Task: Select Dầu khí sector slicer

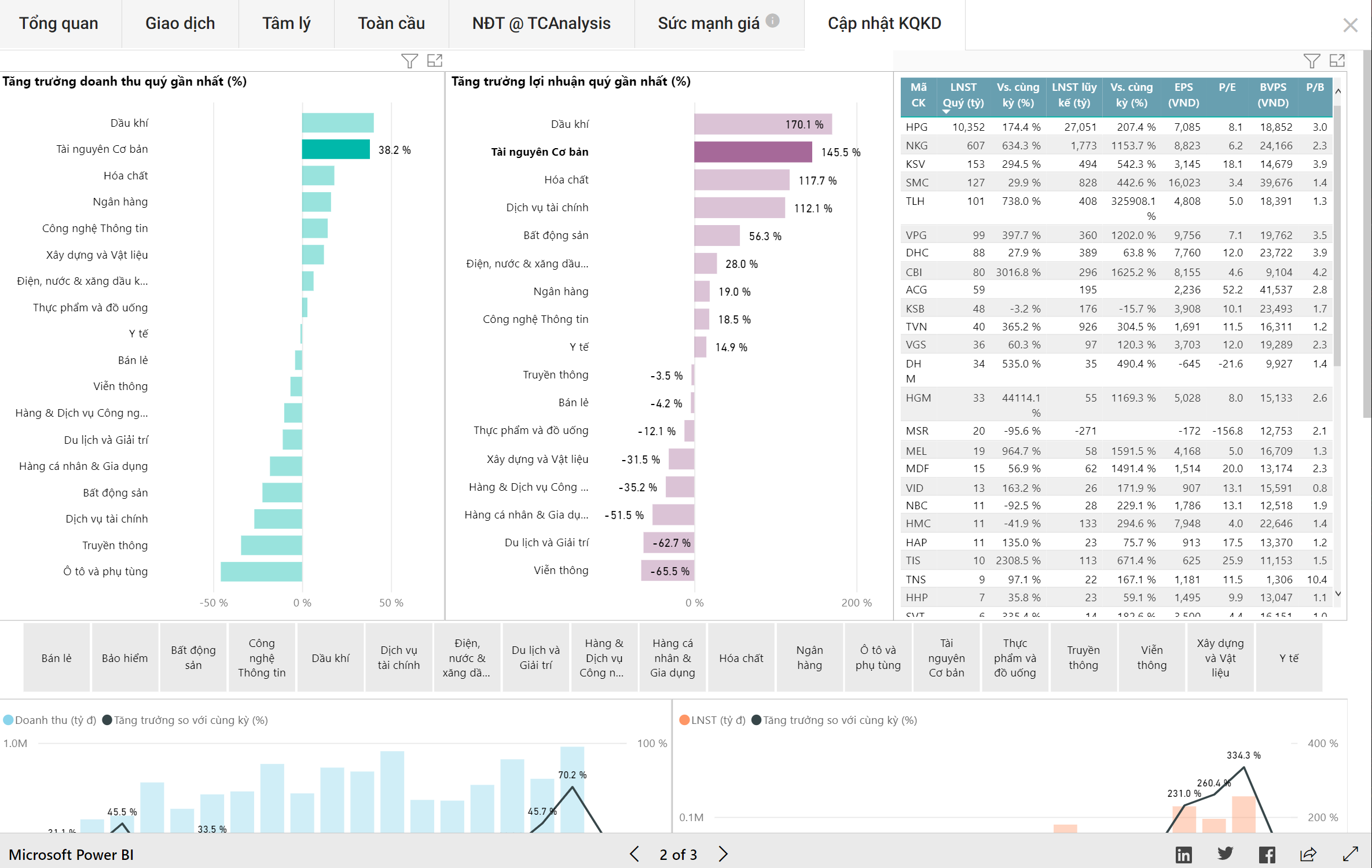Action: [x=331, y=658]
